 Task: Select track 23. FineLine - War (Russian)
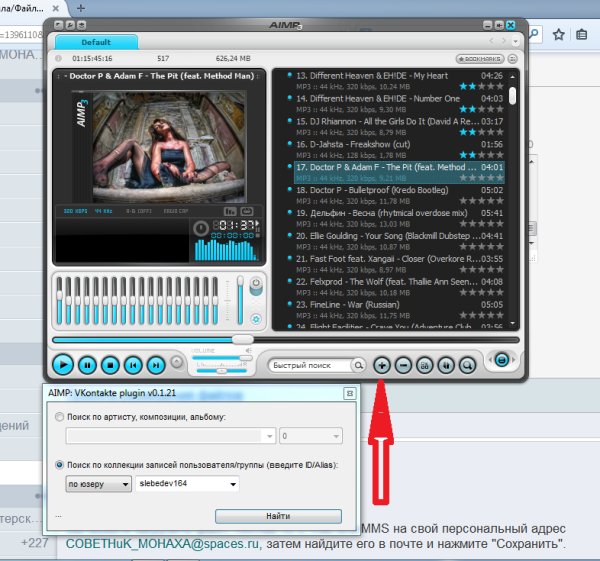click(399, 310)
